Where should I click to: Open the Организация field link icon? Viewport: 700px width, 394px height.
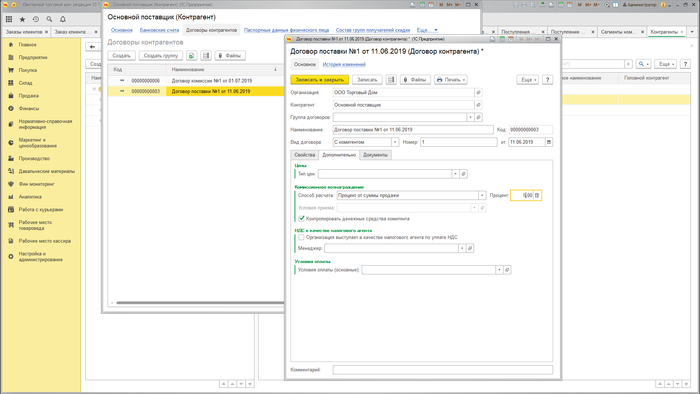tap(478, 92)
